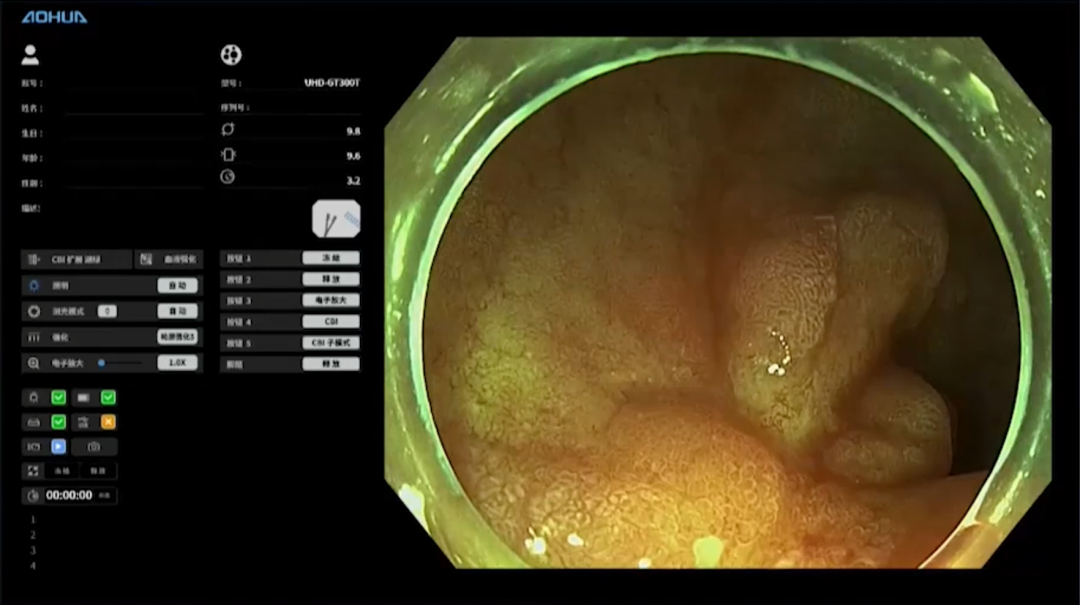Open the Button 5 CBI sub-mode dropdown

pos(331,342)
